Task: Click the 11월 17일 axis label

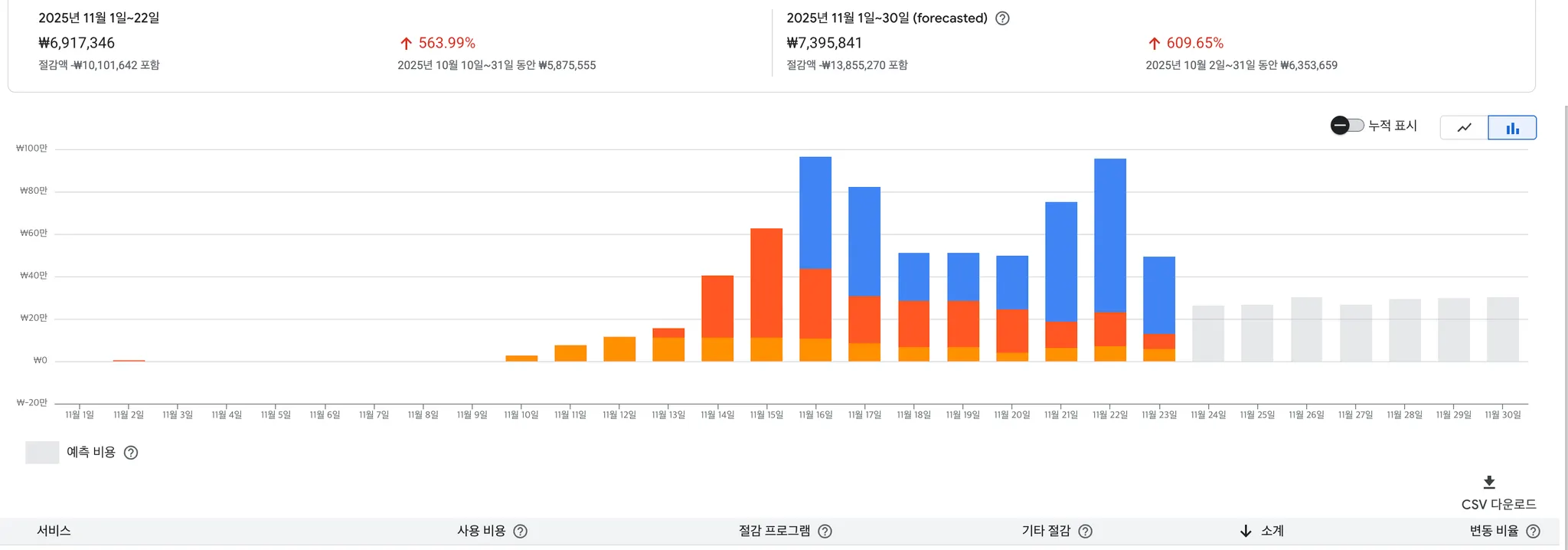Action: tap(864, 414)
